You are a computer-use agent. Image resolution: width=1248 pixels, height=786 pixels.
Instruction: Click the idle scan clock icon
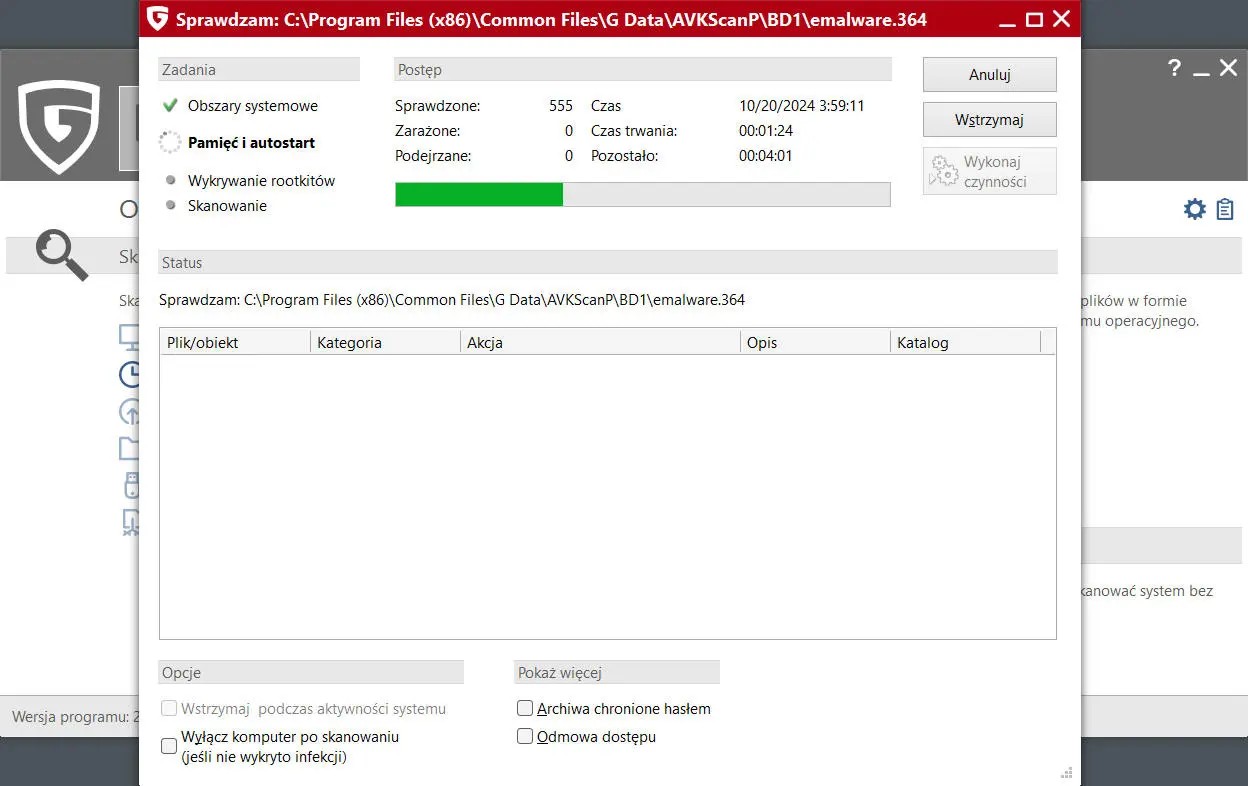pyautogui.click(x=130, y=374)
